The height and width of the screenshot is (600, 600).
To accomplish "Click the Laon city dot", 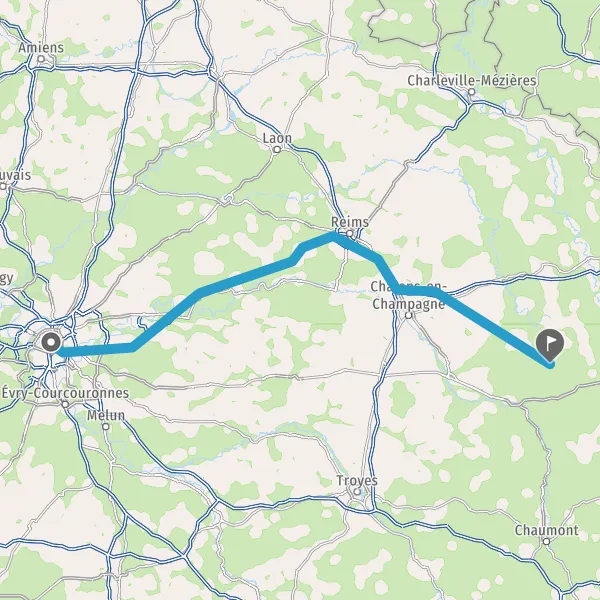I will pyautogui.click(x=277, y=150).
